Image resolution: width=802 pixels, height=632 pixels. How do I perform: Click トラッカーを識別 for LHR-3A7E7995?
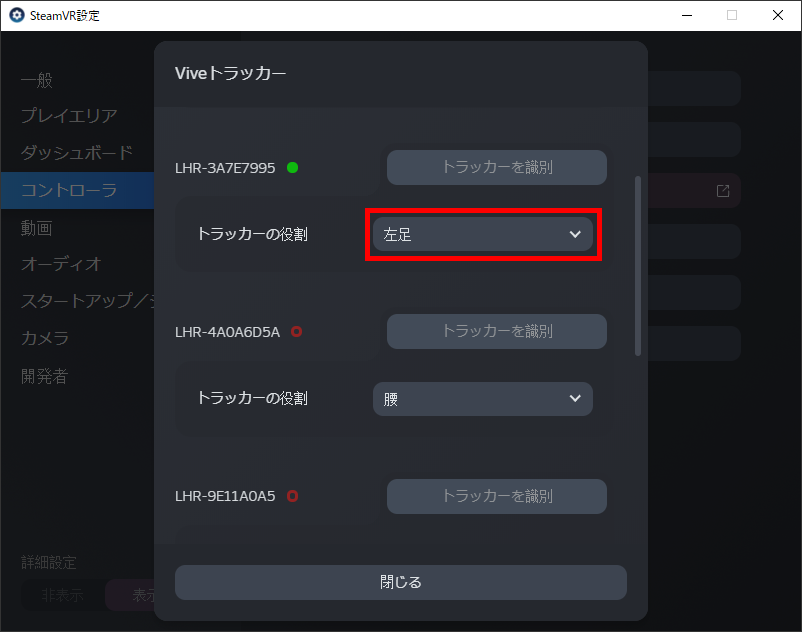point(497,167)
